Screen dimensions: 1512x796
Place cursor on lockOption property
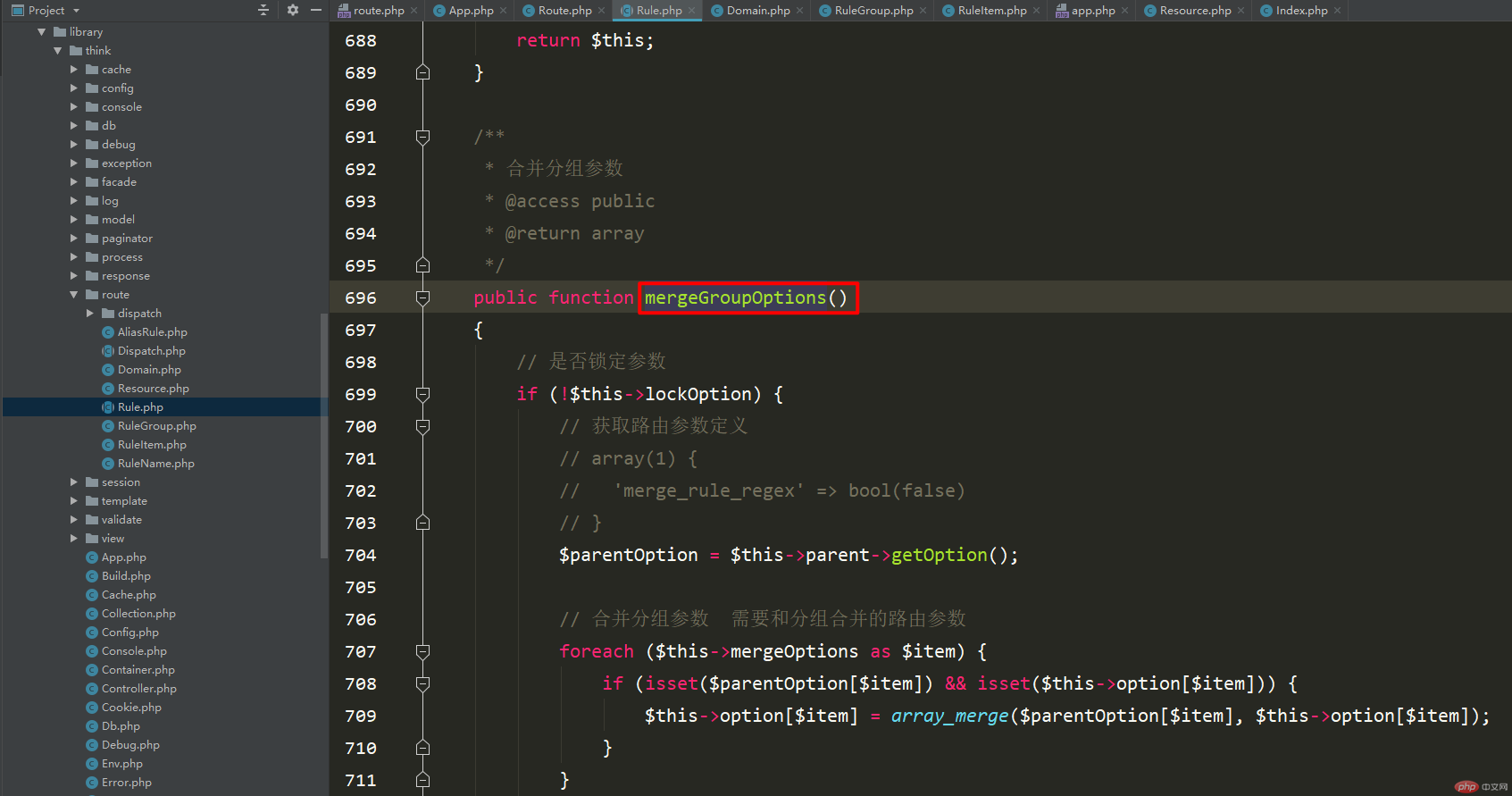point(698,394)
